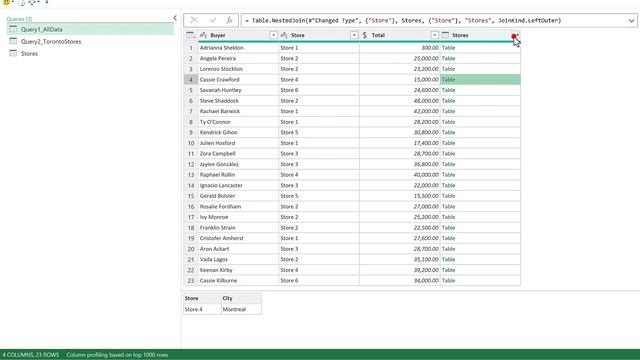The image size is (640, 360).
Task: Select the 'Ivy Monroe' cell
Action: click(238, 217)
